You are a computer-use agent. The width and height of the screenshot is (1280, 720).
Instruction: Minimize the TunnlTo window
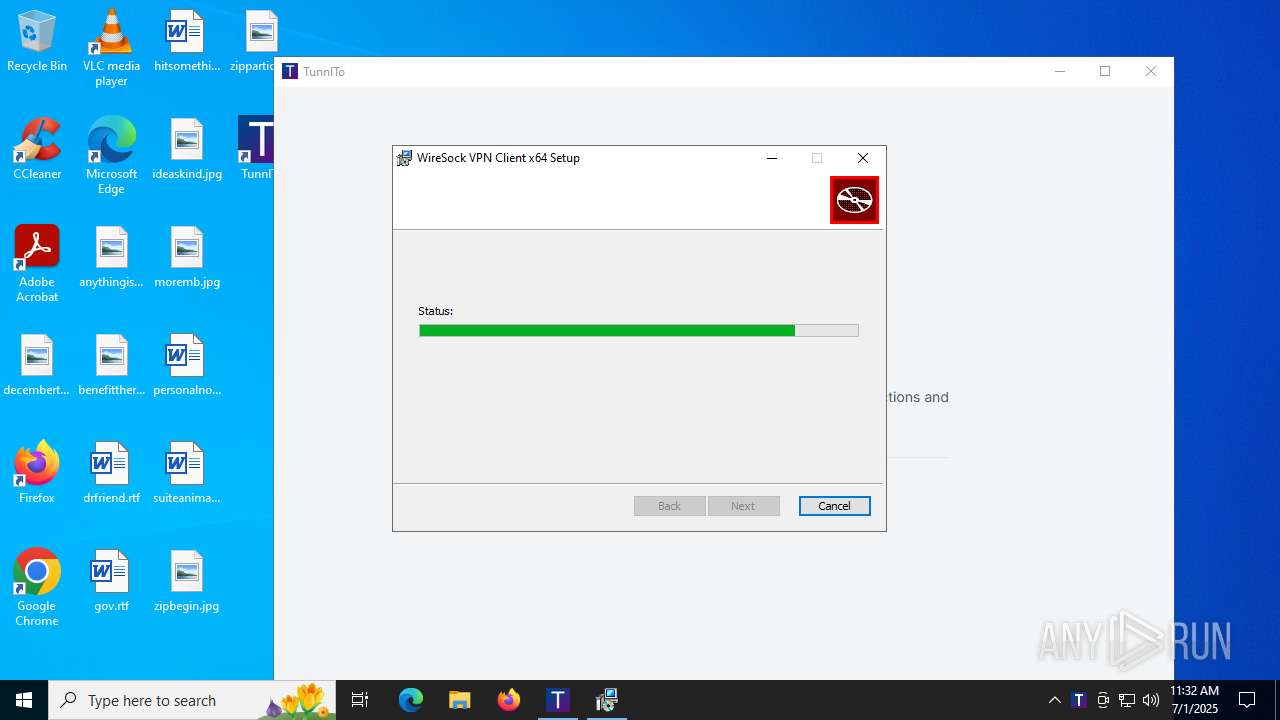(x=1060, y=71)
